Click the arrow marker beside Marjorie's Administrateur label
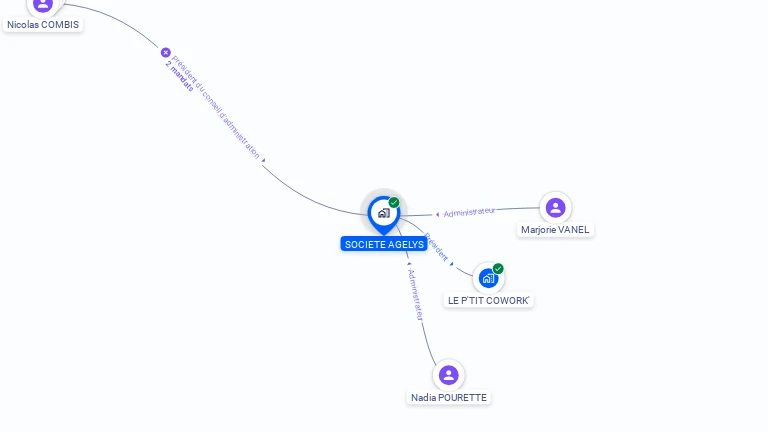 (437, 215)
